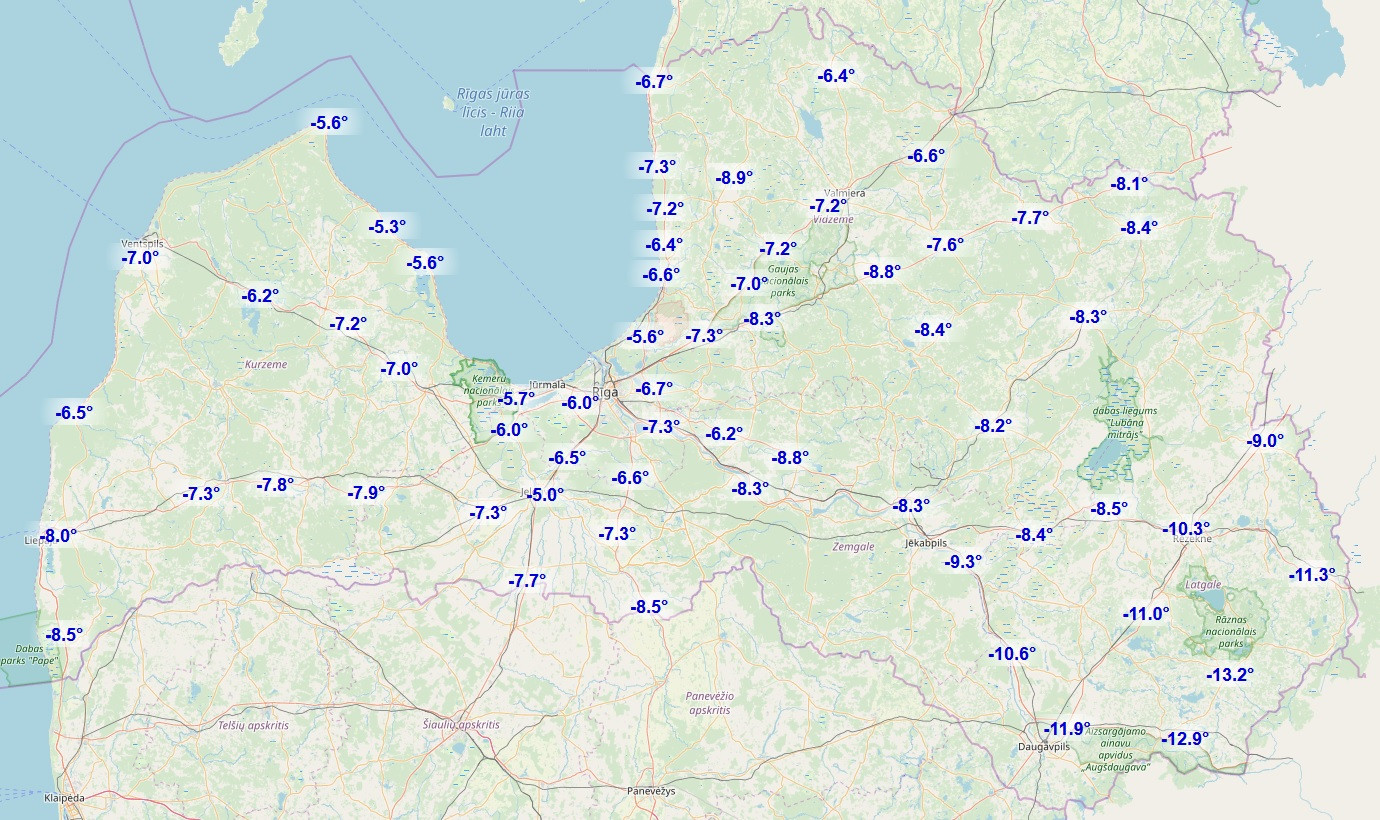Click the Panevėžys city label
Screen dimensions: 1380x820
[651, 791]
